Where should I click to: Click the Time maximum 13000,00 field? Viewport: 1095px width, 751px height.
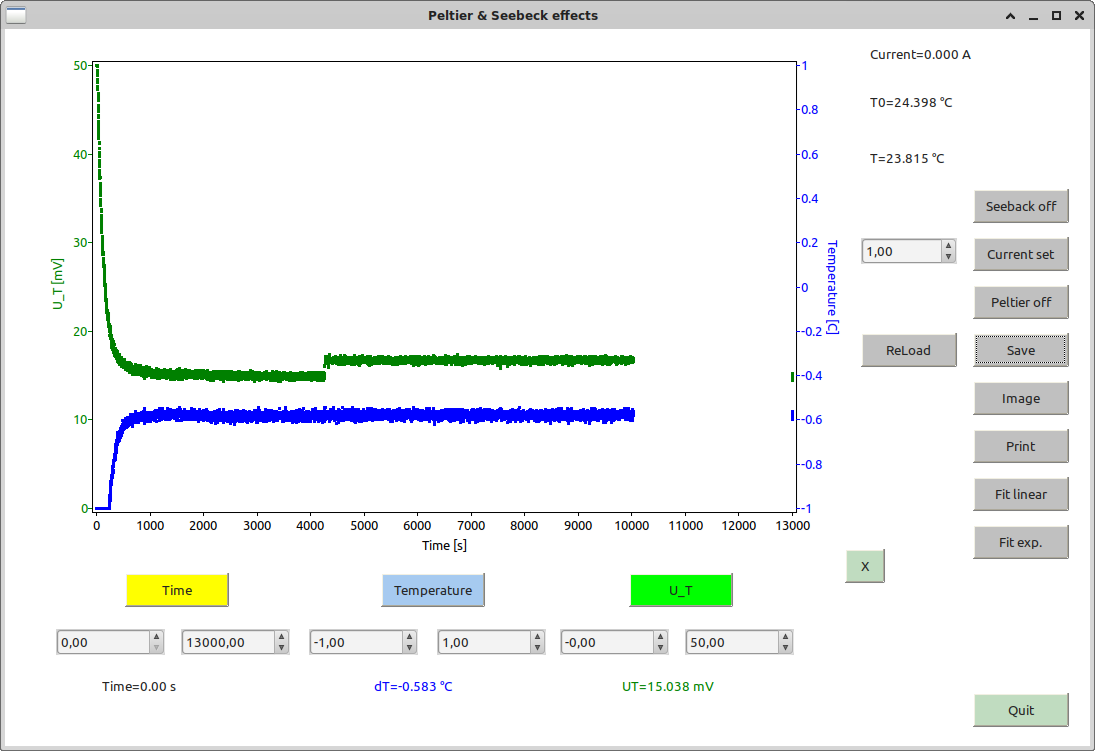click(228, 642)
